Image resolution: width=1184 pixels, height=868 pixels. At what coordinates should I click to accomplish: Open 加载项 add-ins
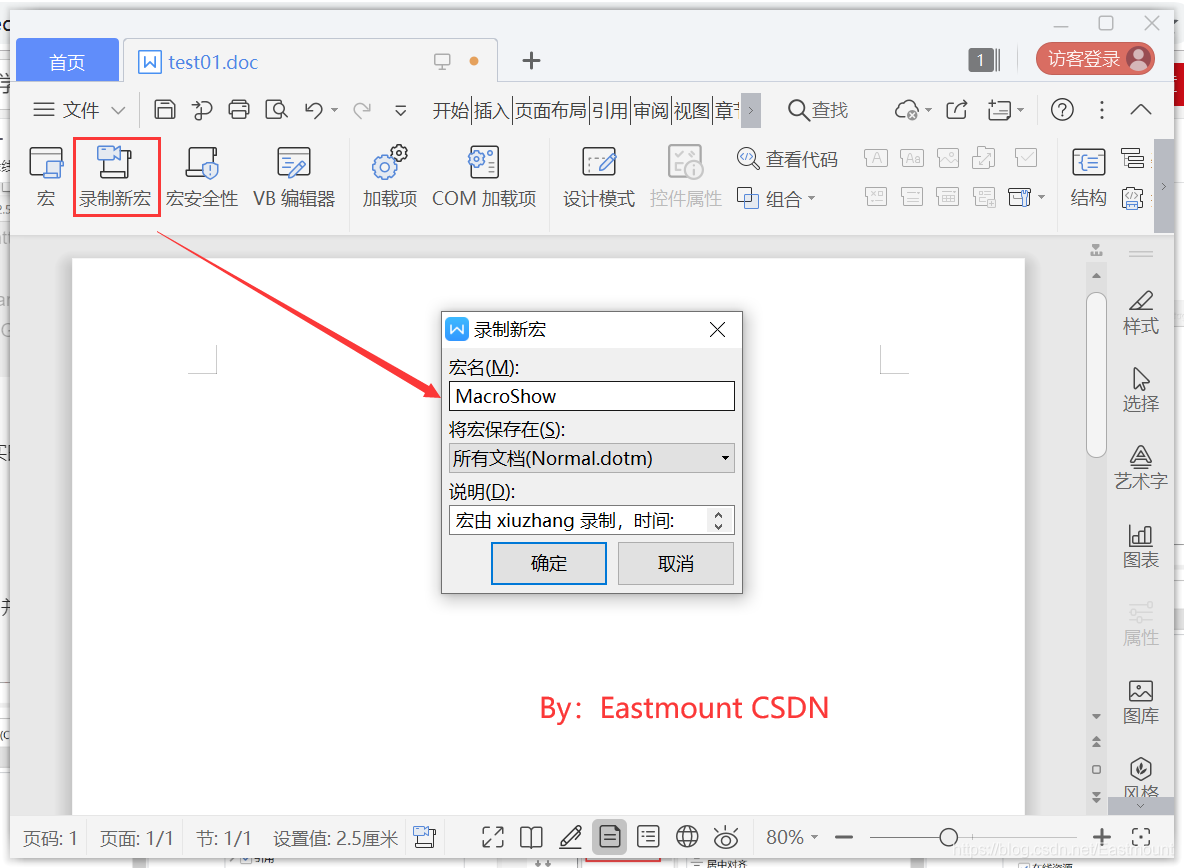[x=390, y=177]
